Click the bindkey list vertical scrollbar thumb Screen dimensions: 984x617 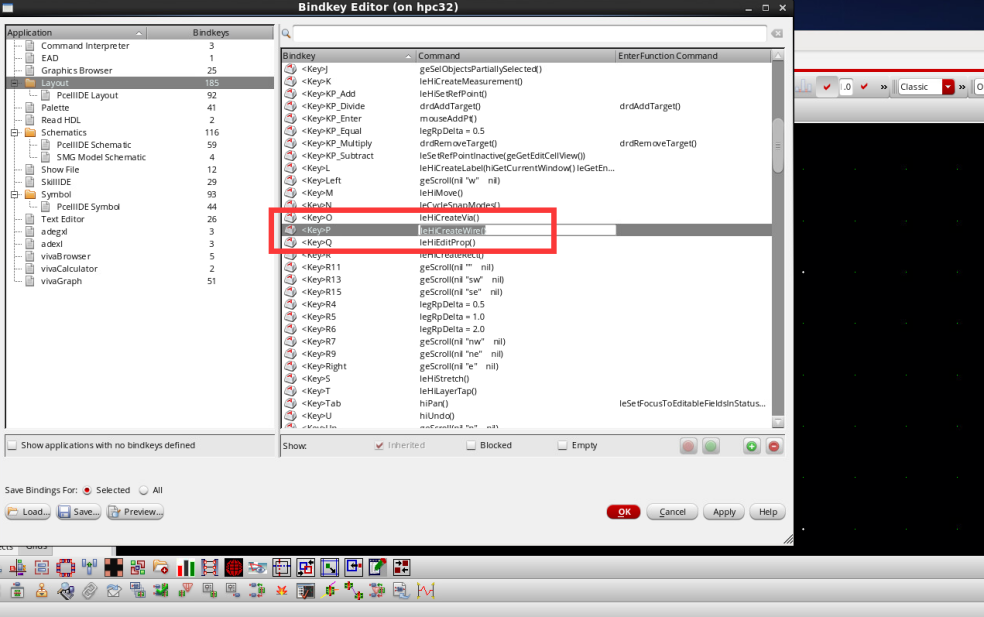point(778,146)
